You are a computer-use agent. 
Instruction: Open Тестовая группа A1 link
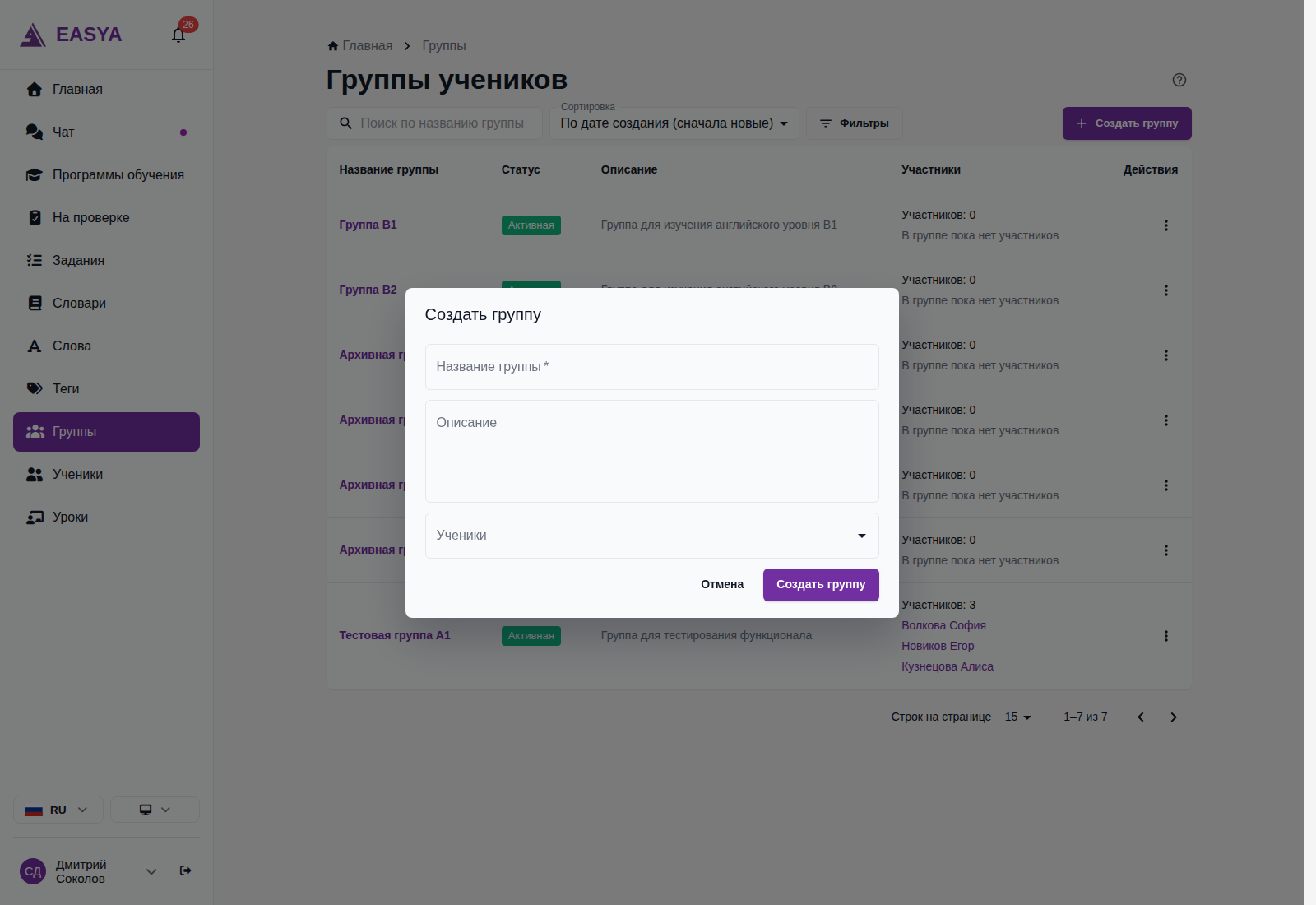coord(395,636)
